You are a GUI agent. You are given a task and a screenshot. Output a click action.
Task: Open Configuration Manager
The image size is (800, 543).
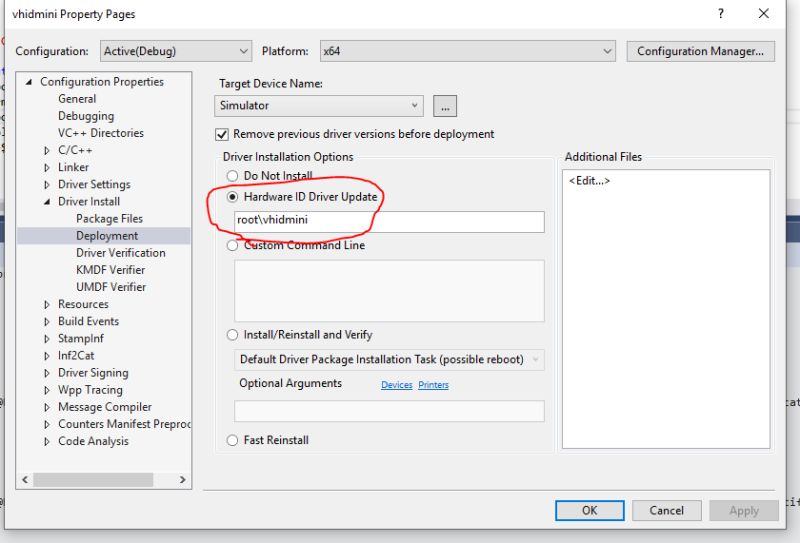pos(701,51)
